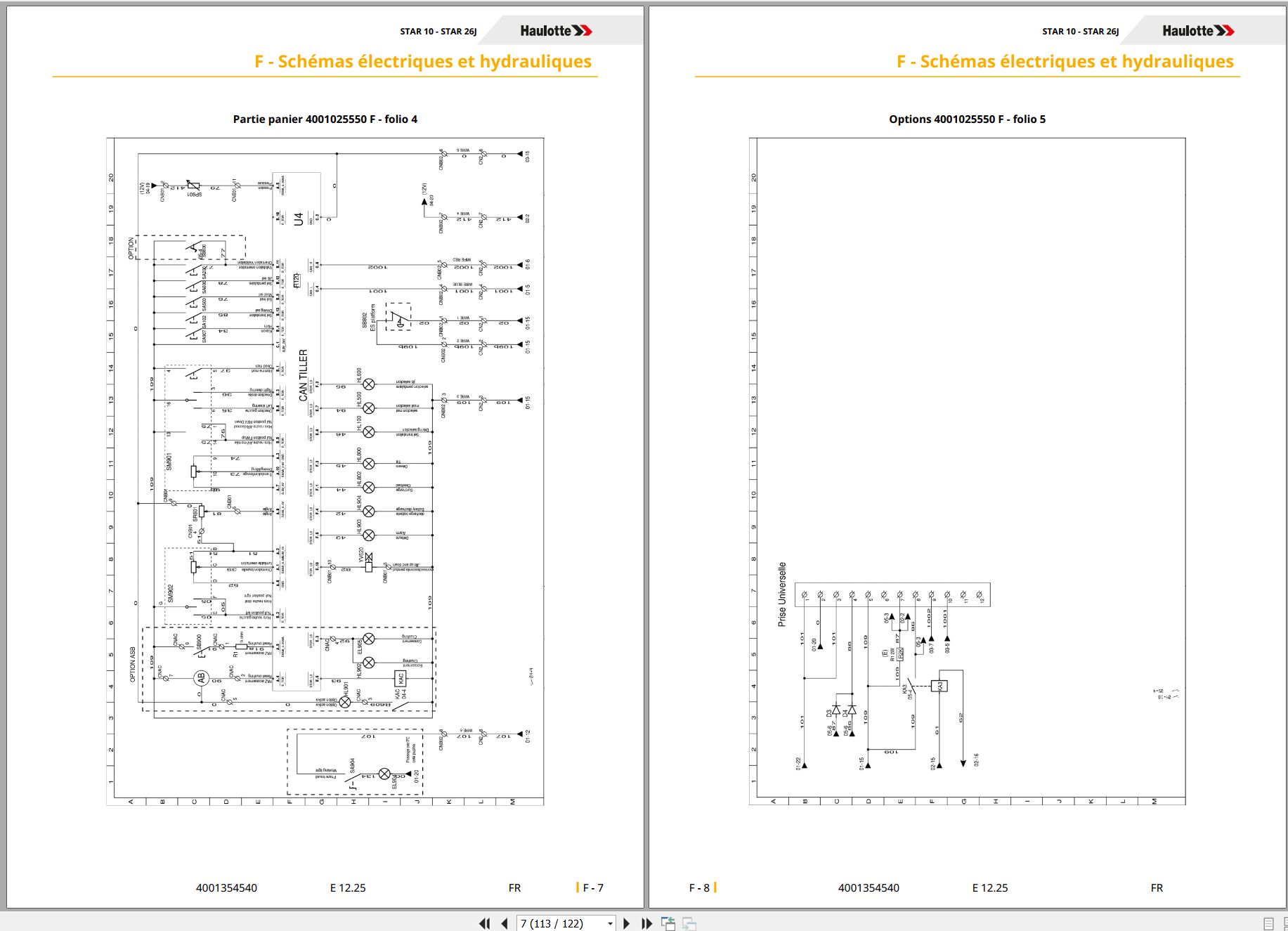
Task: Jump to the last page
Action: (646, 923)
